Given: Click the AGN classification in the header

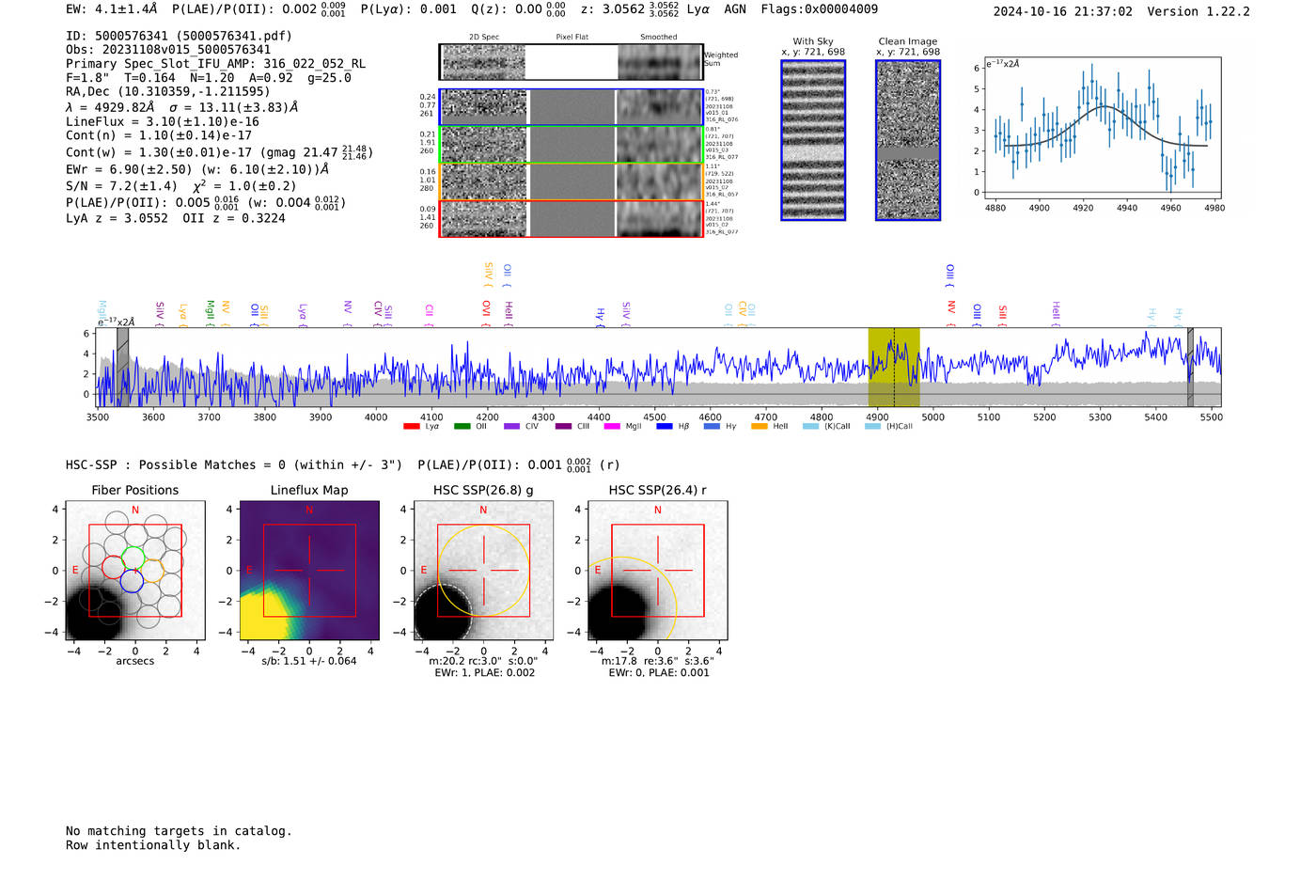Looking at the screenshot, I should click(735, 9).
